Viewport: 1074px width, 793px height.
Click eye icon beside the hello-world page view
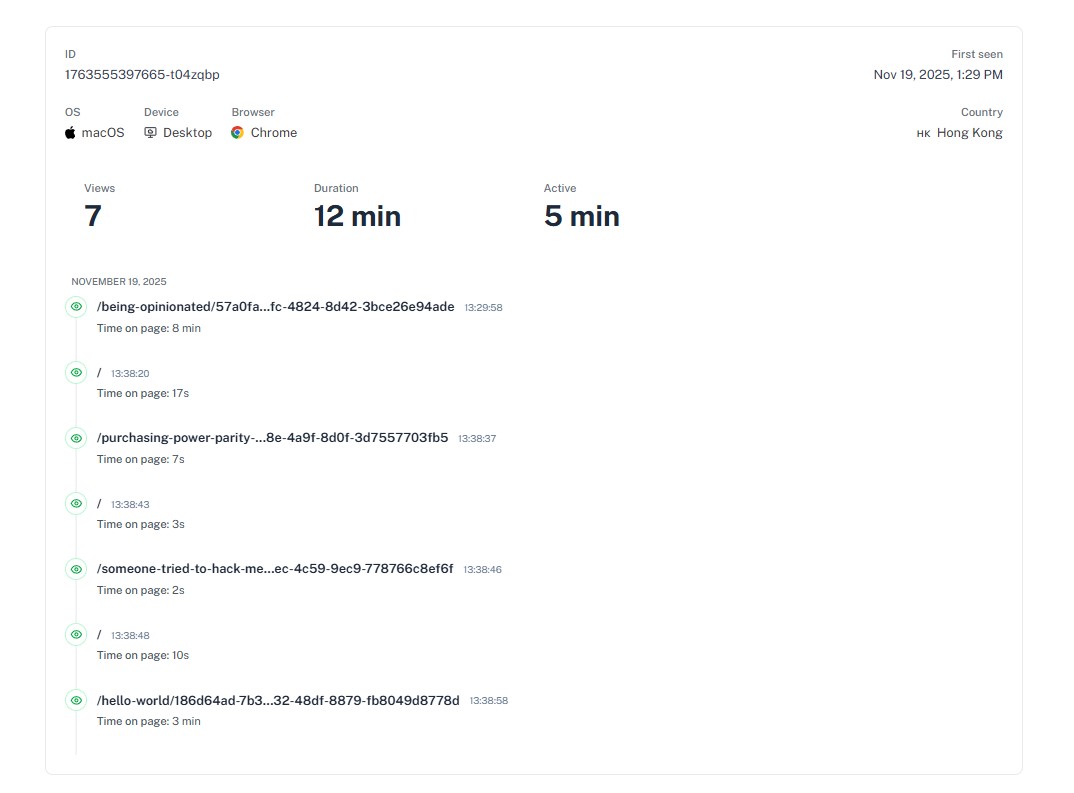tap(76, 700)
